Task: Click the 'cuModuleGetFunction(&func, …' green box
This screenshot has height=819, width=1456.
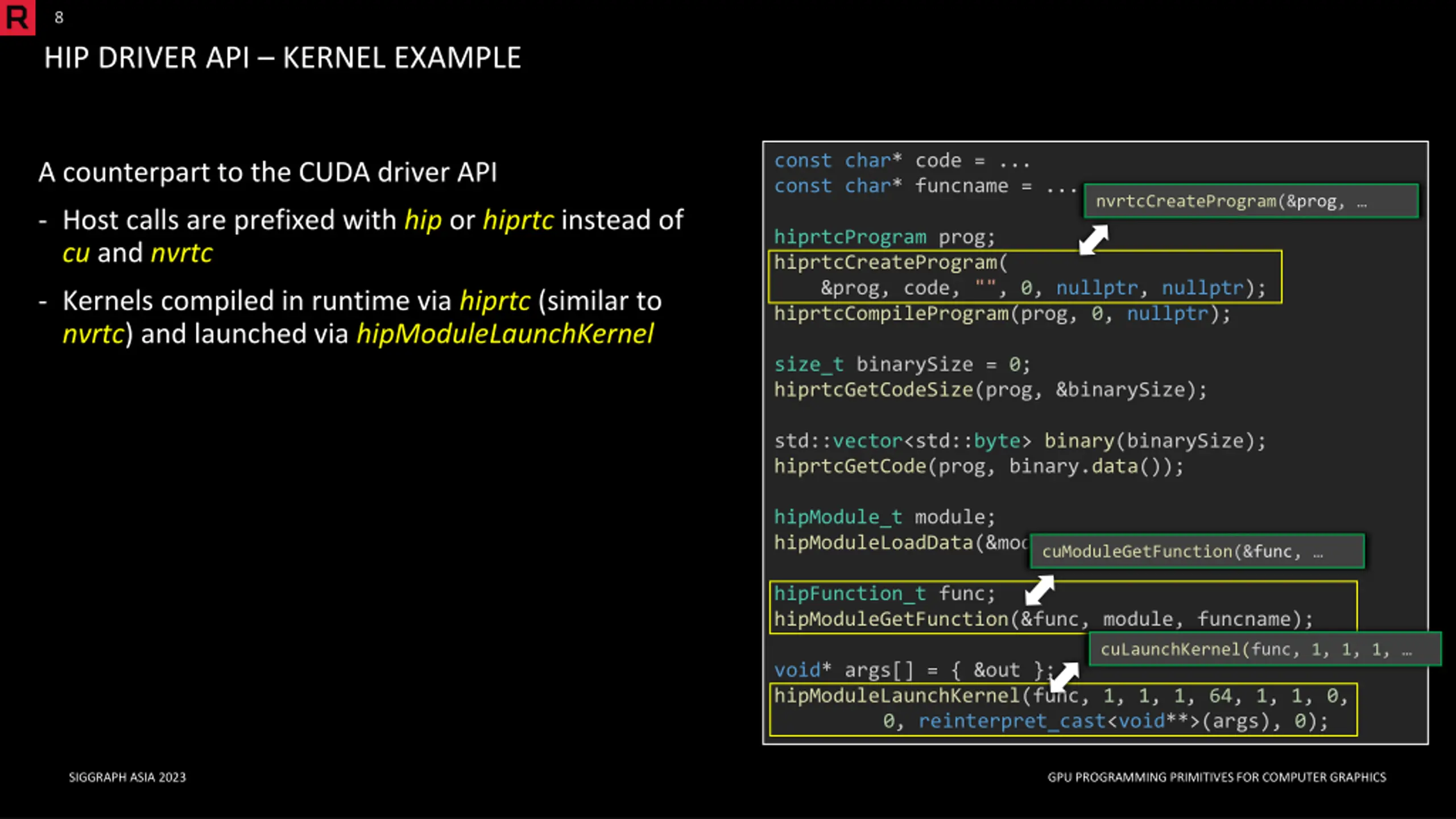Action: [x=1197, y=551]
